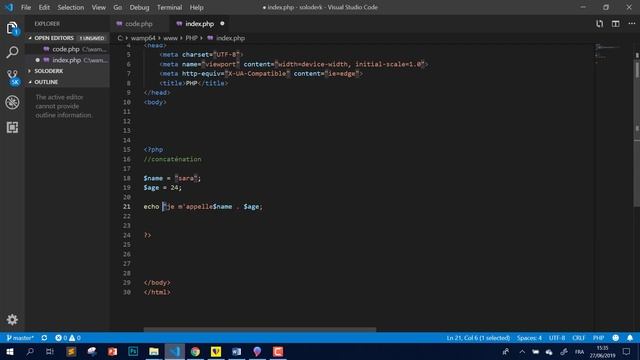
Task: Open the Explorer view in activity bar
Action: click(x=12, y=29)
